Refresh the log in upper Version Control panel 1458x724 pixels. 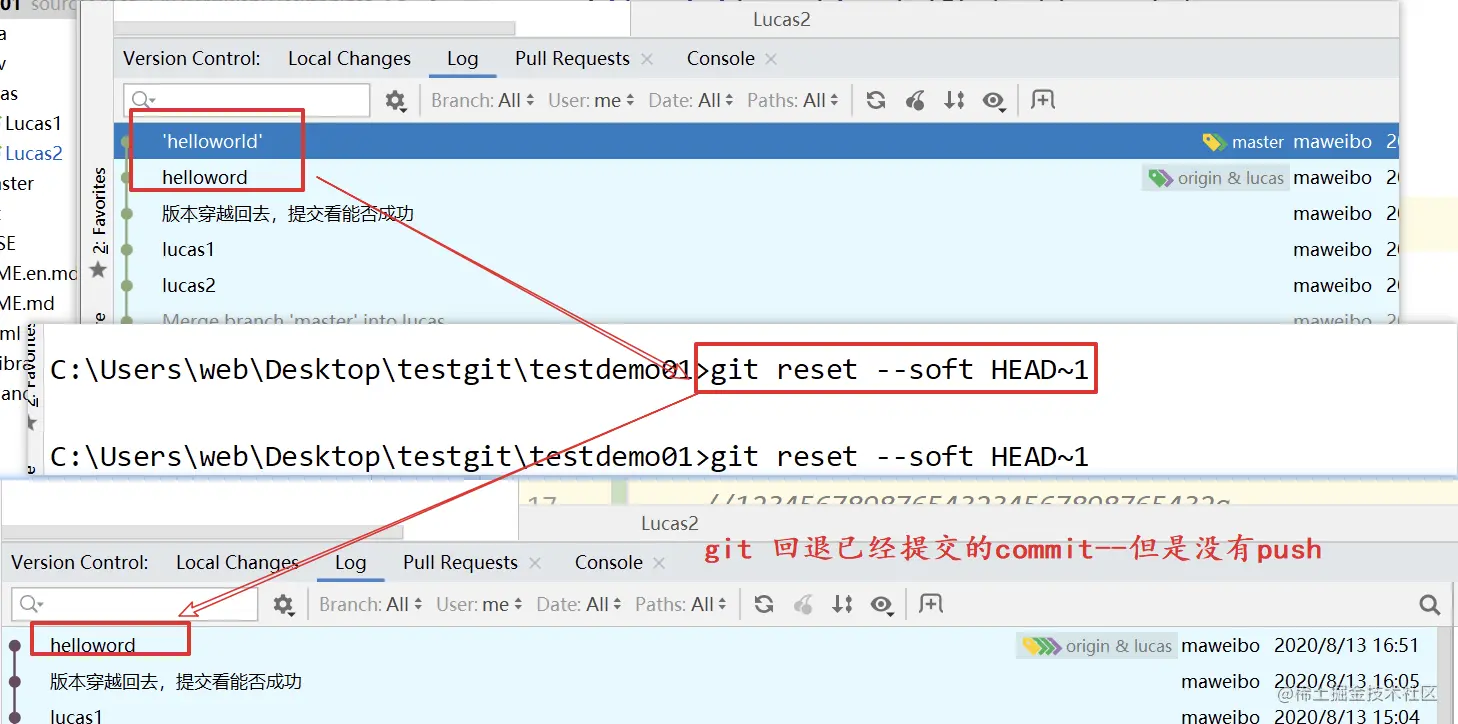[876, 100]
